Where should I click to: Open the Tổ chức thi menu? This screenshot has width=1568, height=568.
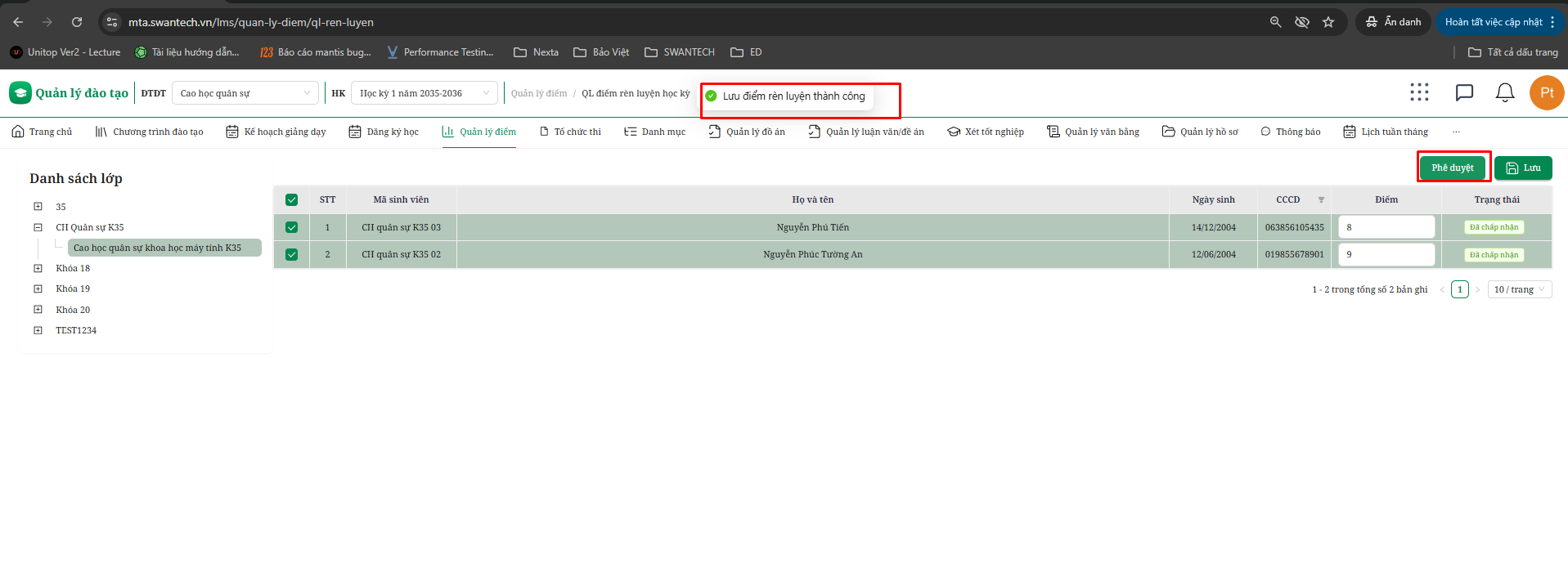click(x=570, y=132)
